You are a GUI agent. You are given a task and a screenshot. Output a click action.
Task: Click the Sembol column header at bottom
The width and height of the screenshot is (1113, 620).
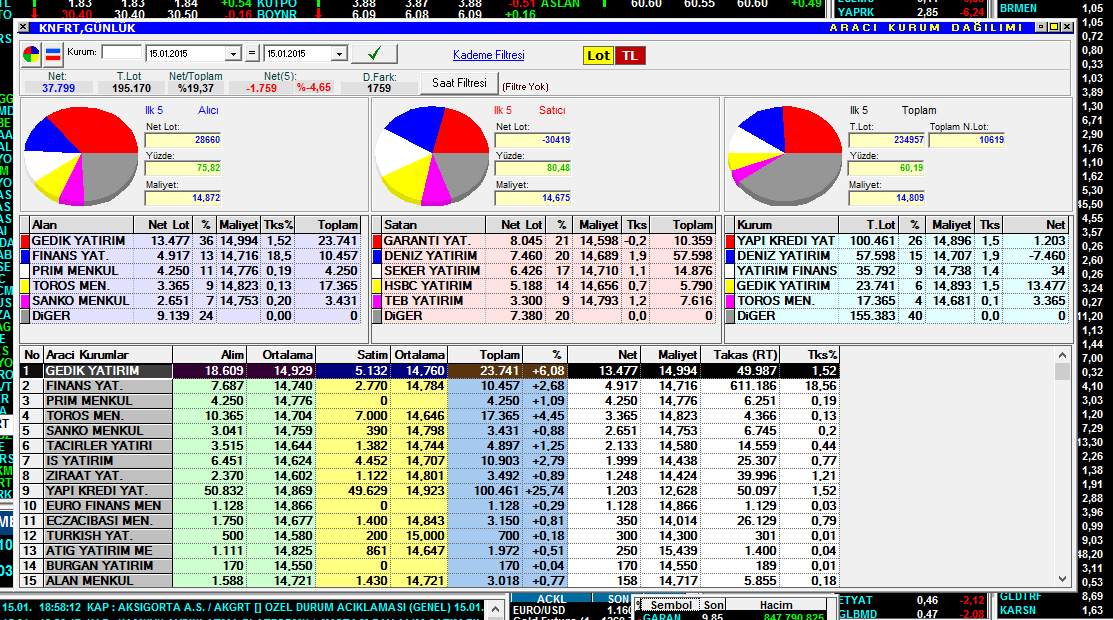[x=670, y=605]
